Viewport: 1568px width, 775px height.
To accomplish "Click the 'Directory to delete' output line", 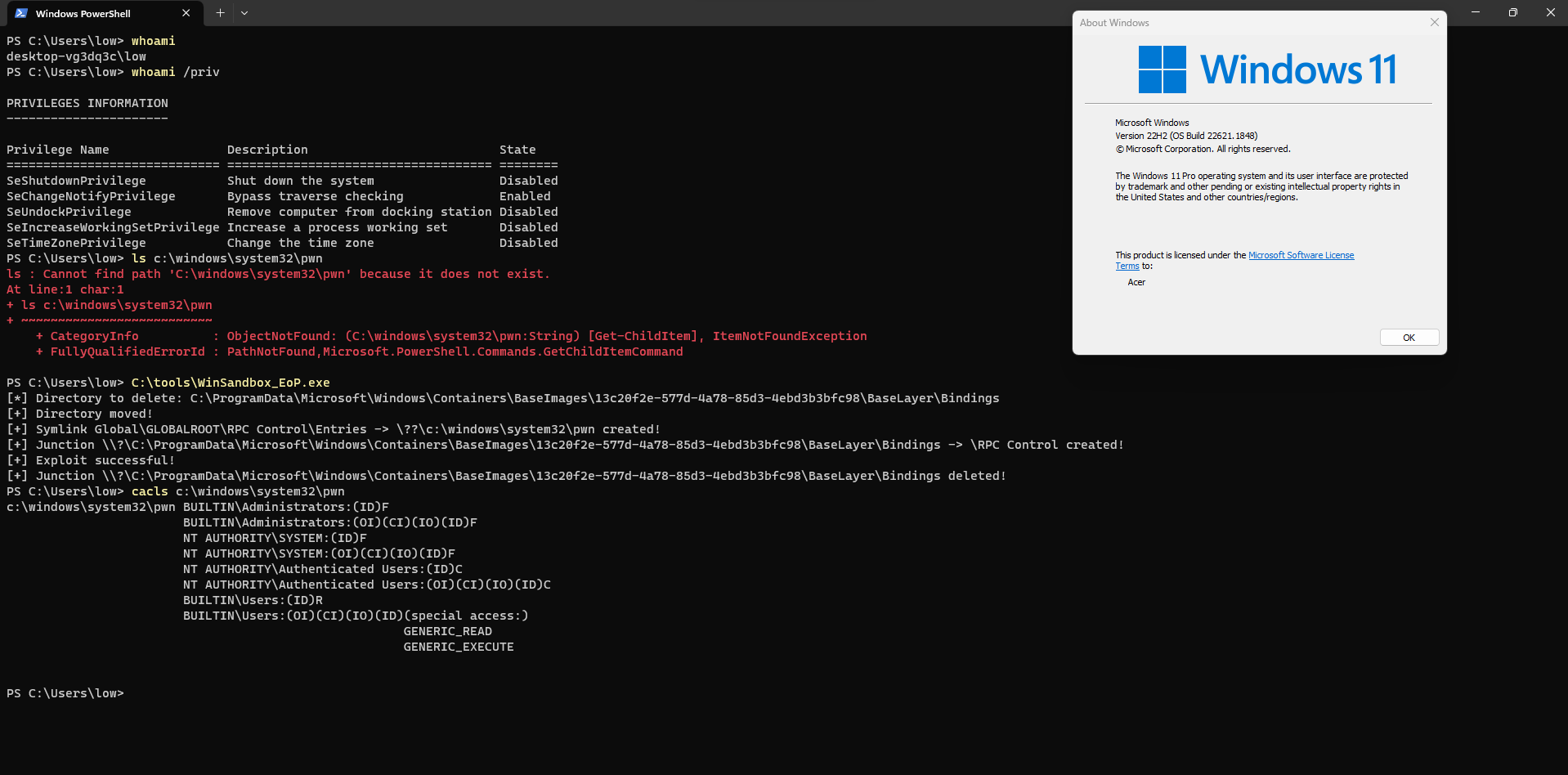I will pos(503,398).
